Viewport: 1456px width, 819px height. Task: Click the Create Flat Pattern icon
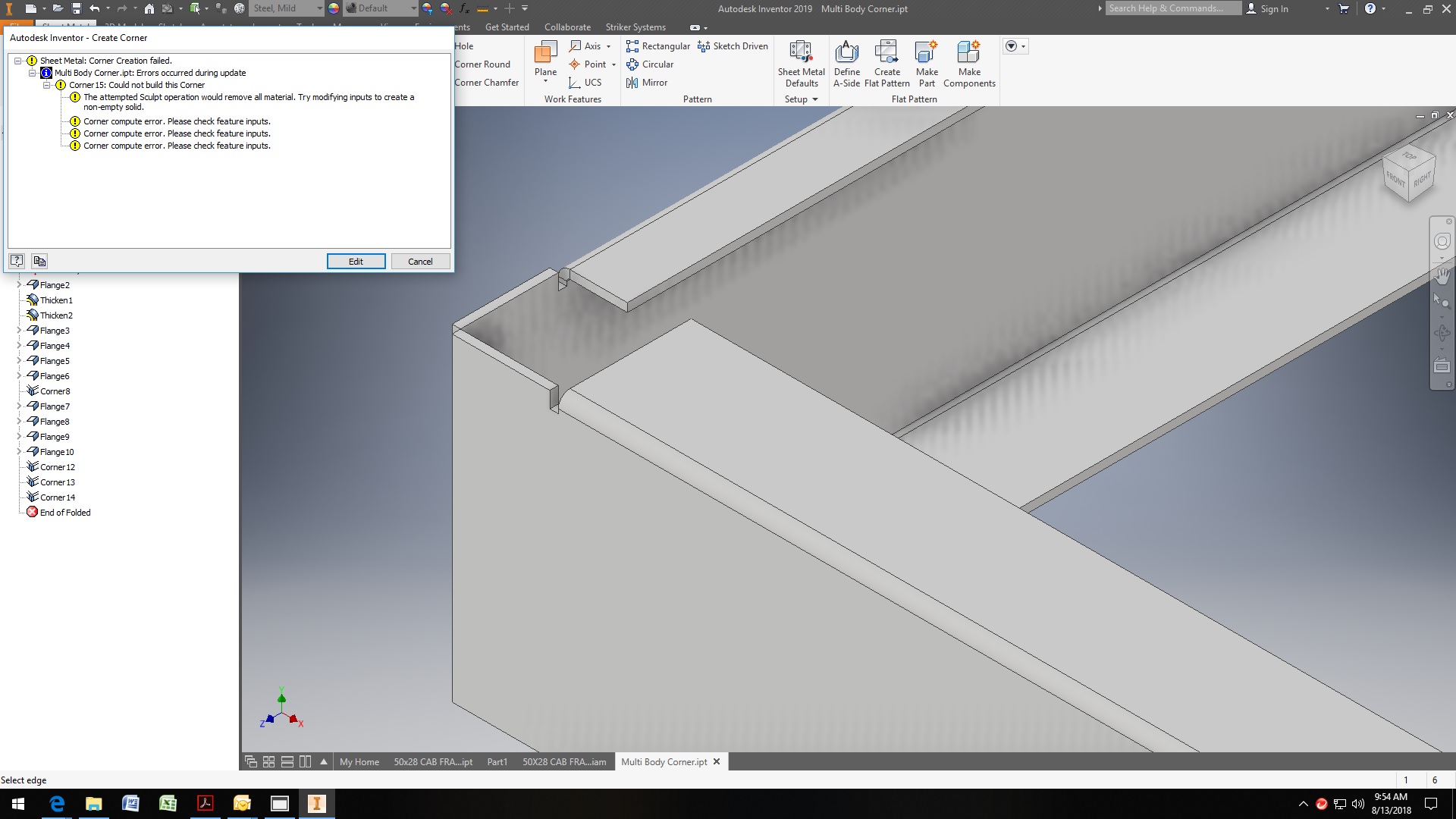click(886, 53)
